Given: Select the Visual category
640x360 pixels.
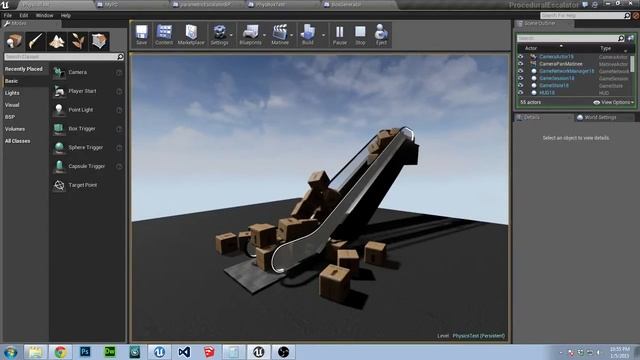Looking at the screenshot, I should 12,105.
